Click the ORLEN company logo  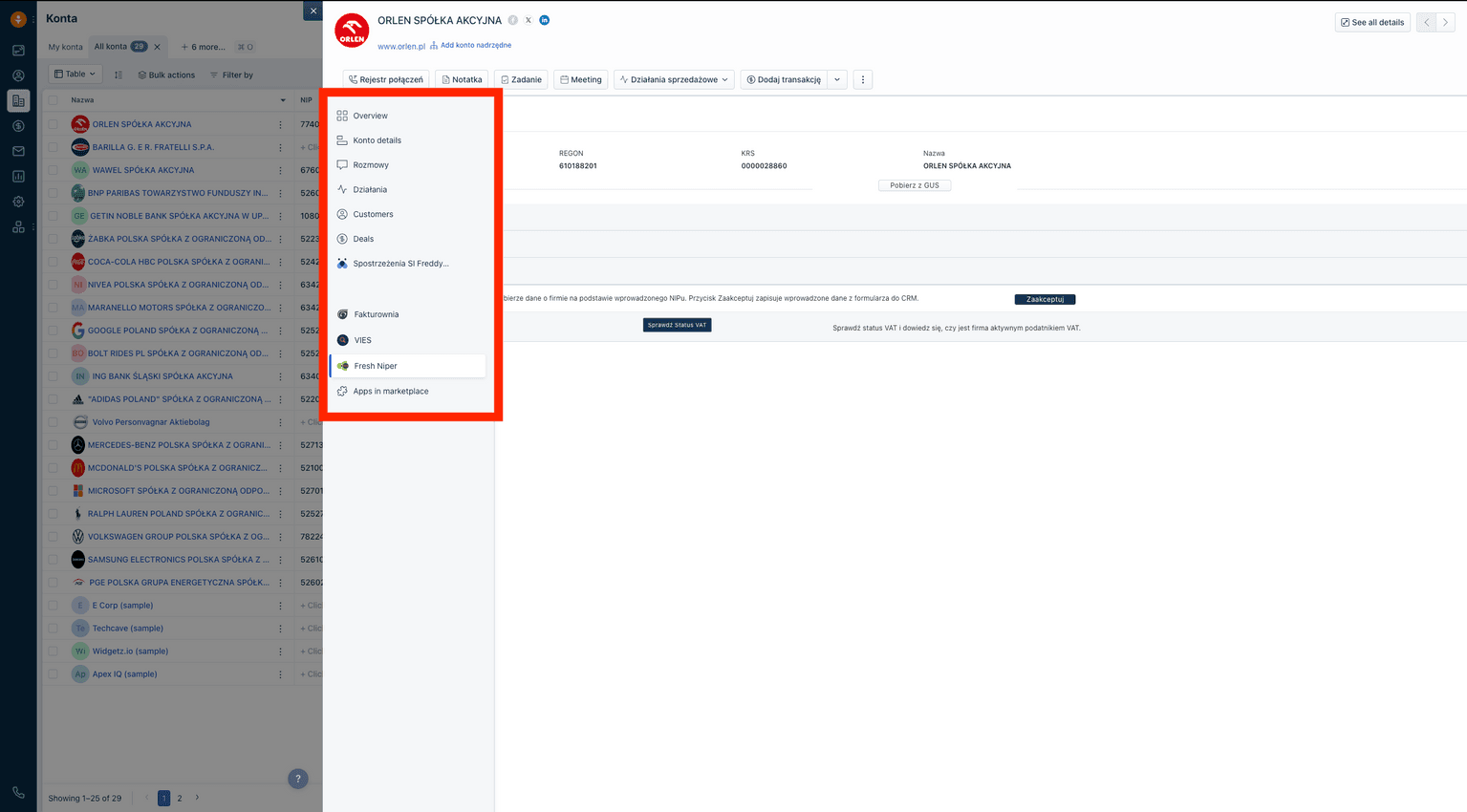[x=352, y=31]
